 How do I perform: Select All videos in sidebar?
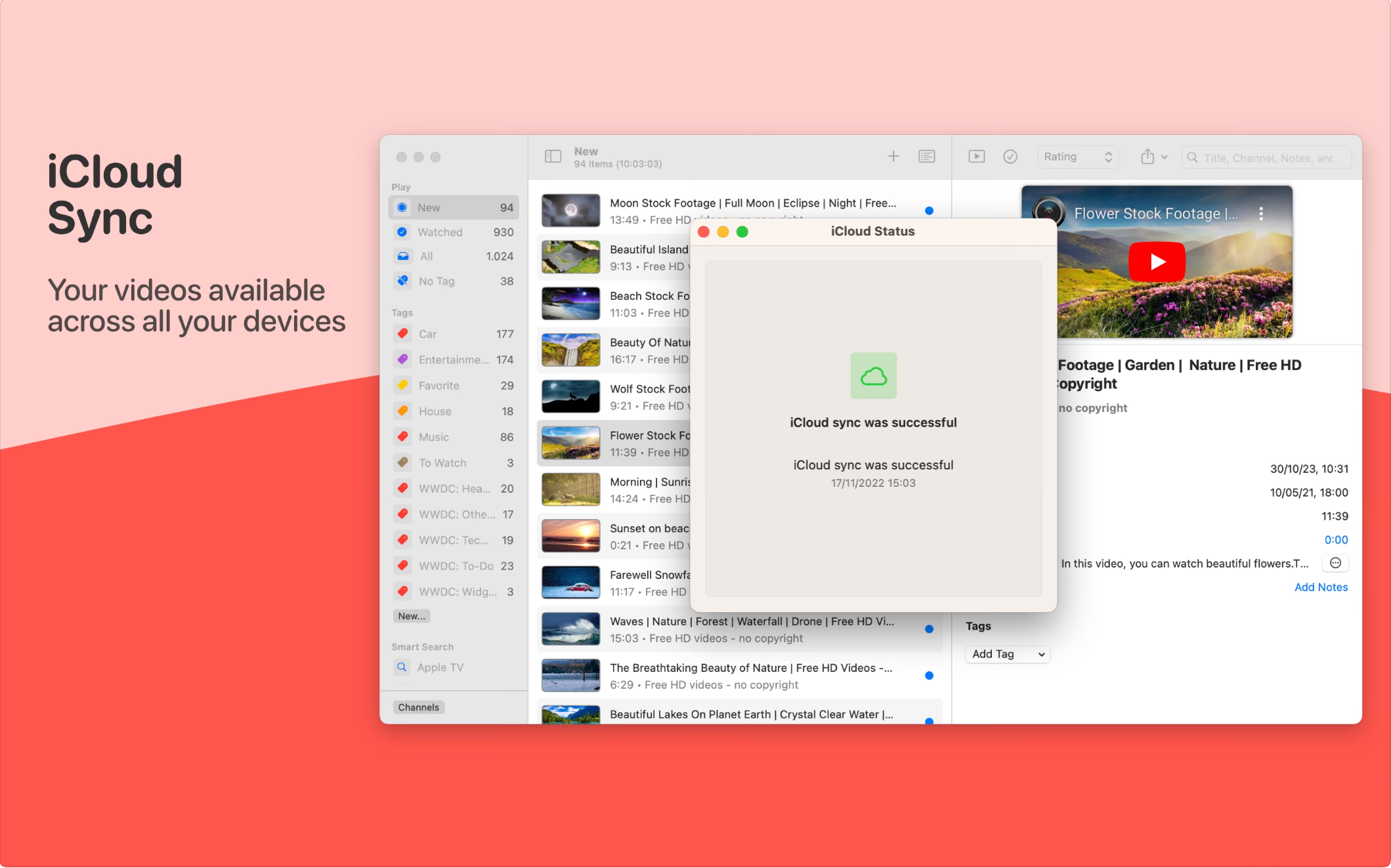pos(454,257)
